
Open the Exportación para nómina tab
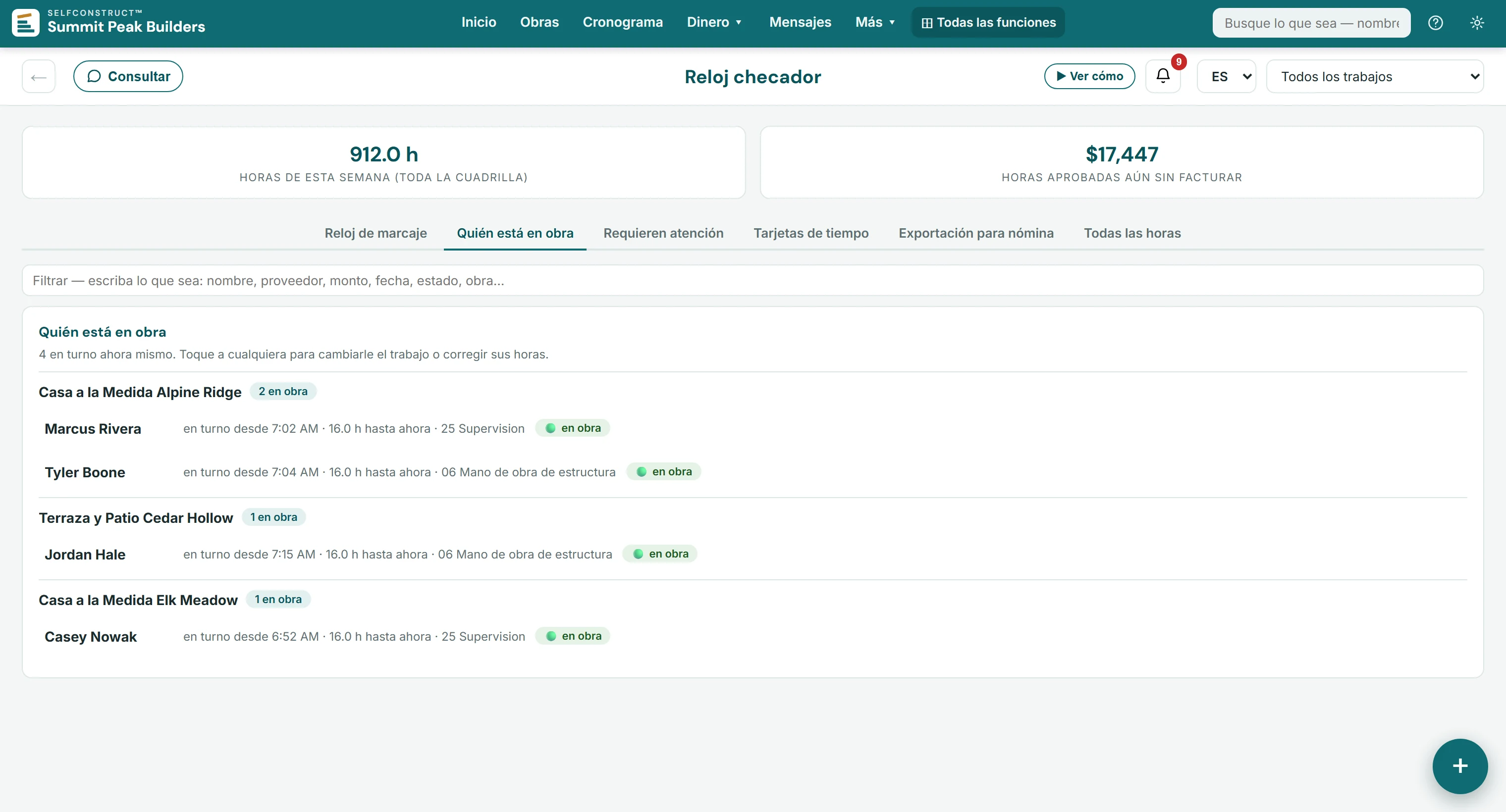click(x=976, y=233)
